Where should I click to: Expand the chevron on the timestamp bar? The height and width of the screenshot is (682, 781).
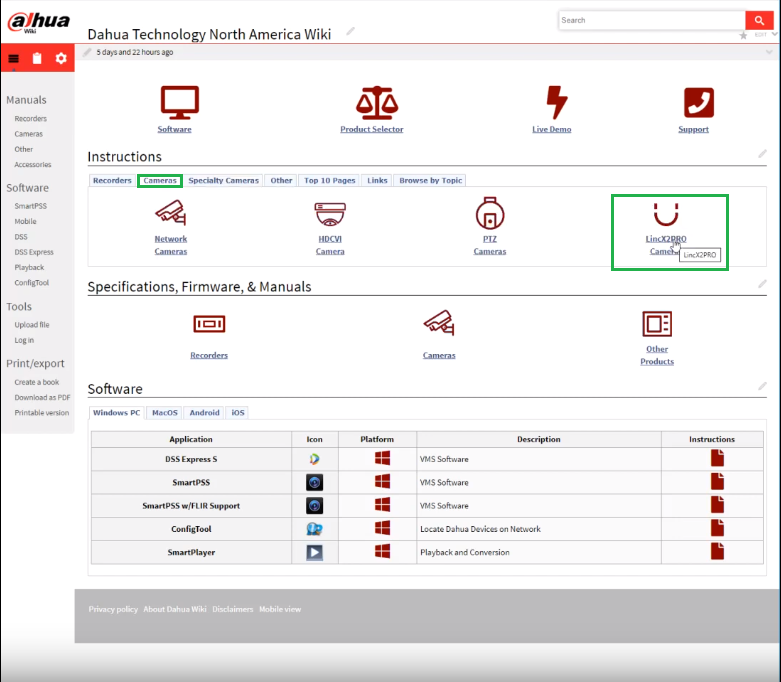tap(768, 52)
